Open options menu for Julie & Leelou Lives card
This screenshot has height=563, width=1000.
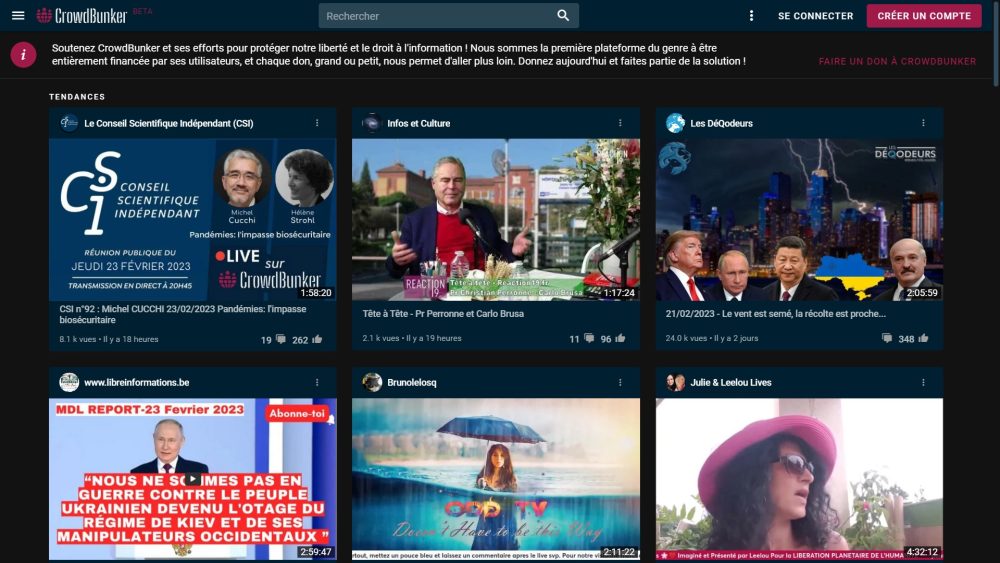[923, 382]
